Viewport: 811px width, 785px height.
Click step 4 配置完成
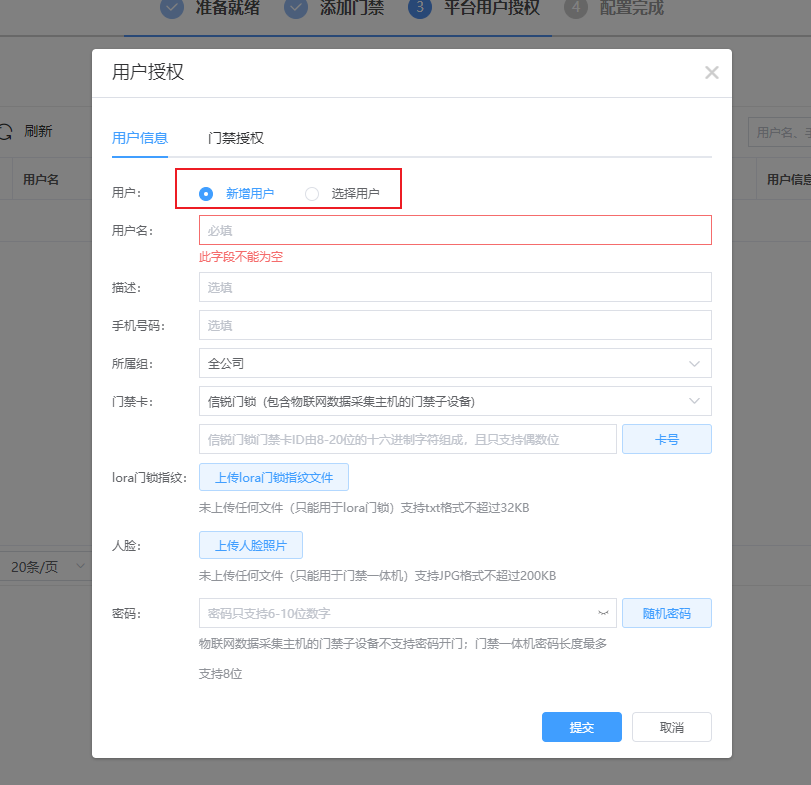(614, 8)
